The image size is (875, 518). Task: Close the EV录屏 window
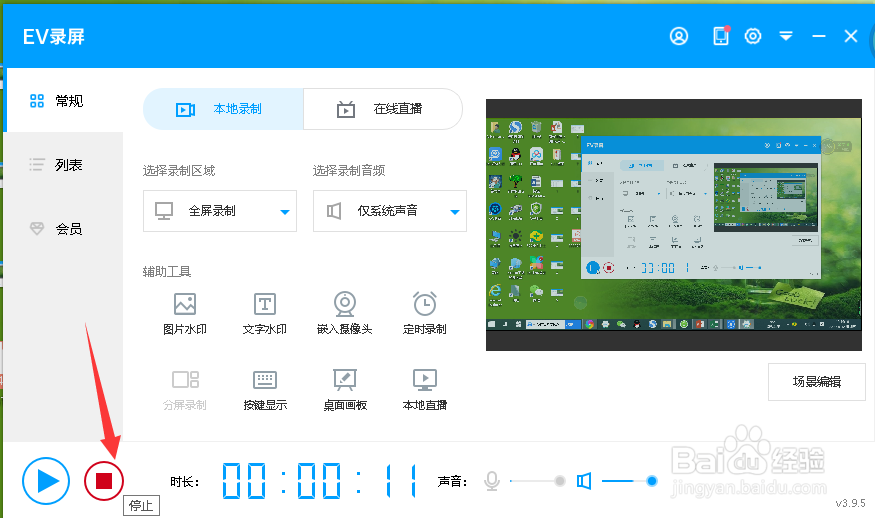pyautogui.click(x=850, y=36)
